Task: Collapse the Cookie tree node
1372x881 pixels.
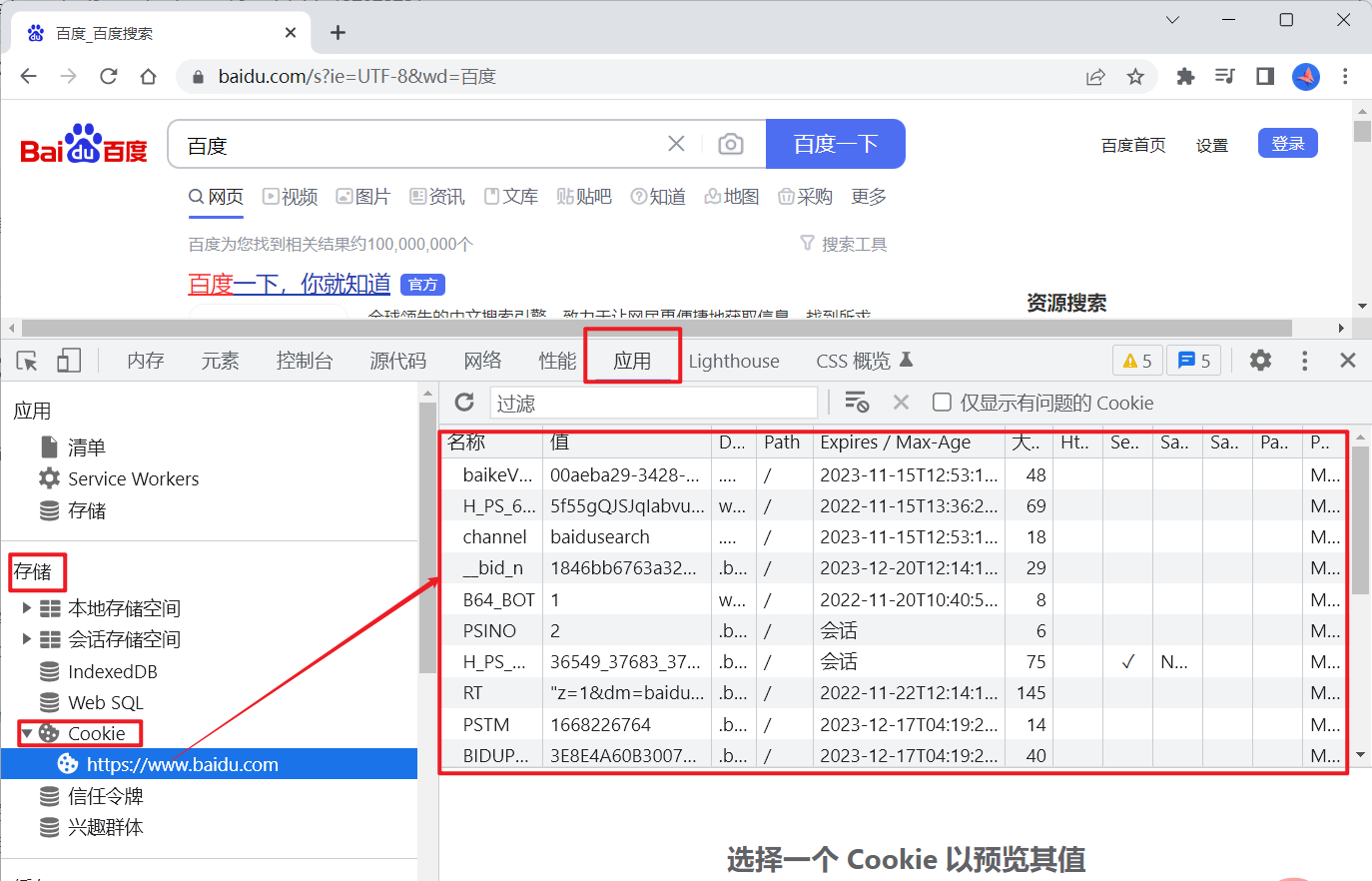Action: coord(27,733)
